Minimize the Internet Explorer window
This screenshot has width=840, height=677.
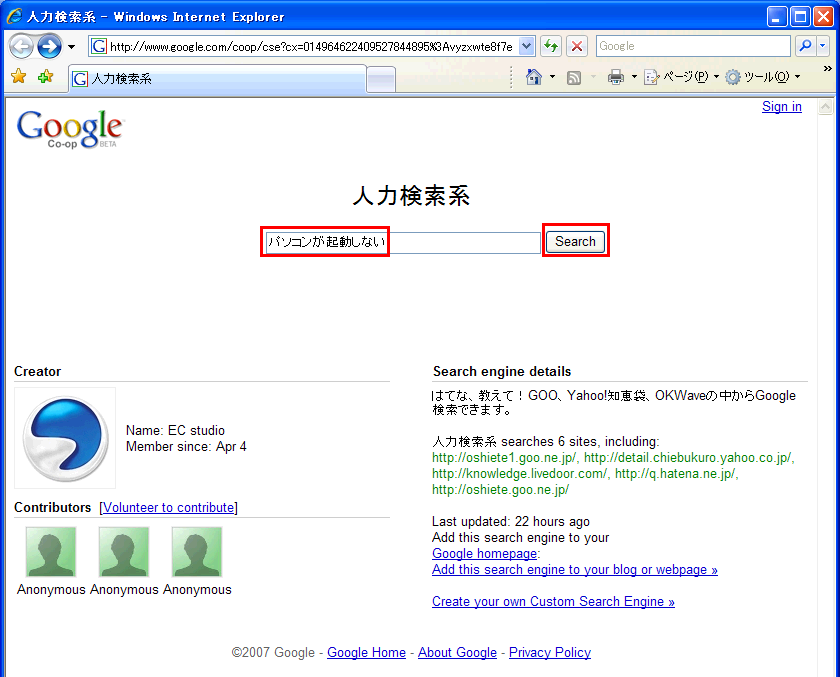[x=777, y=17]
